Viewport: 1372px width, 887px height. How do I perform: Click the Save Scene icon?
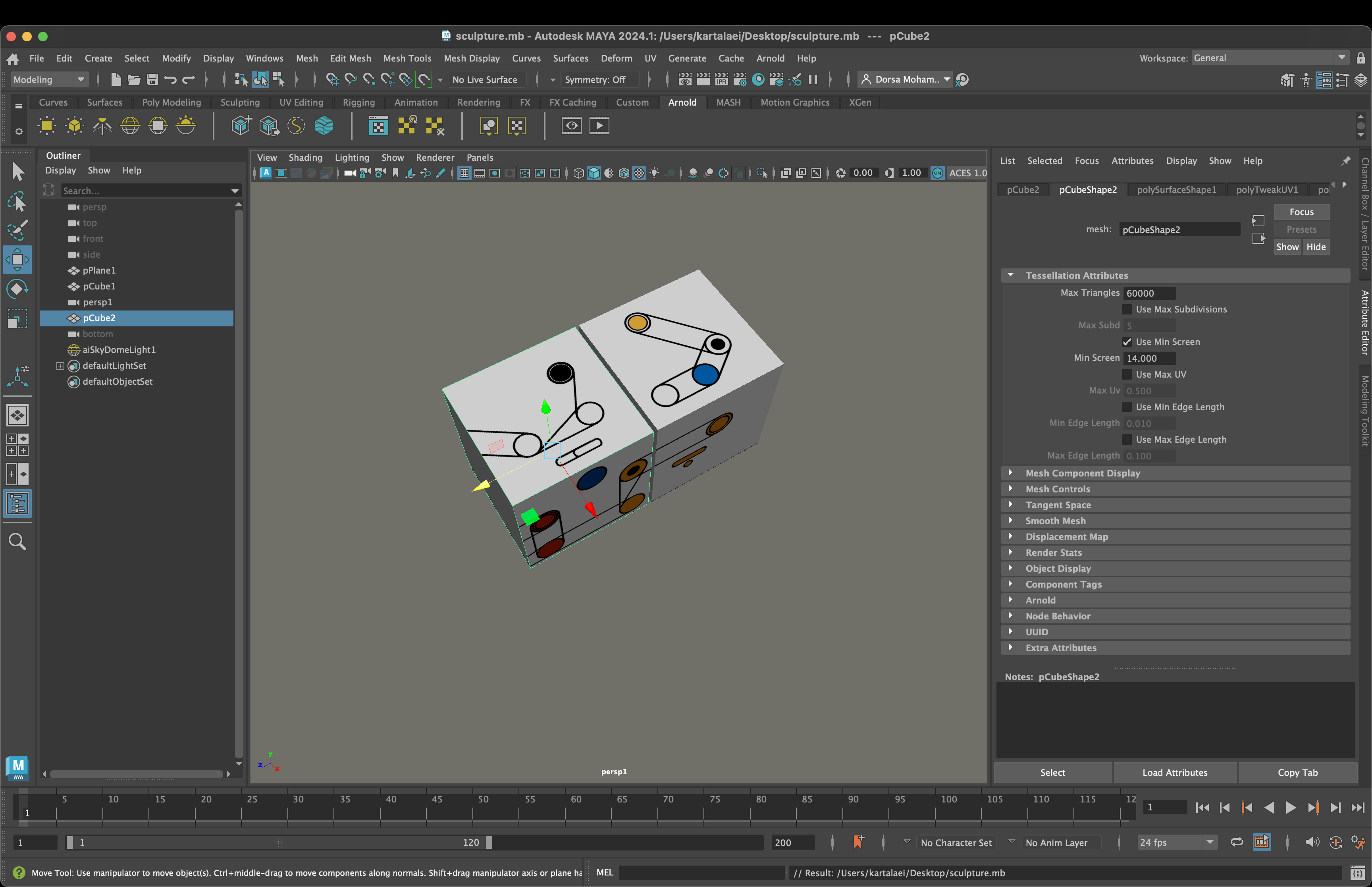[152, 79]
